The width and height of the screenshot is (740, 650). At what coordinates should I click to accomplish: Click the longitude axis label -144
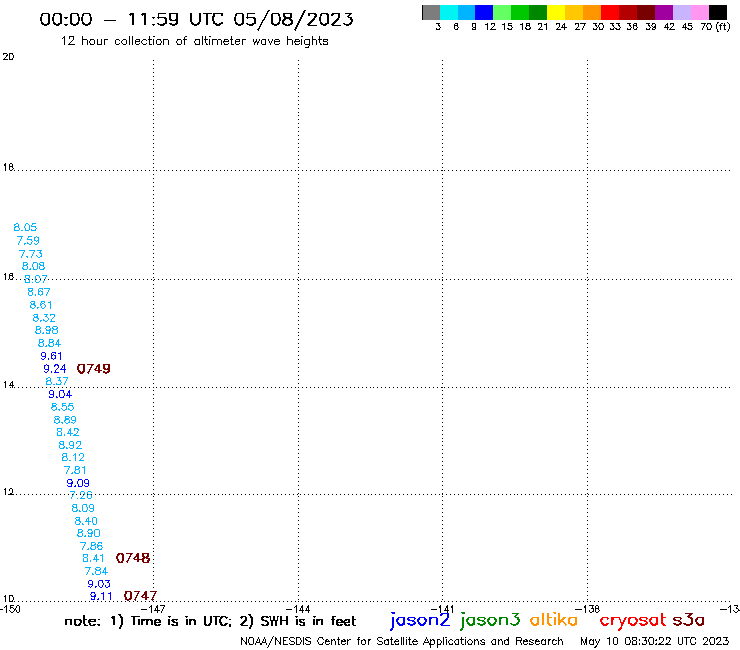(298, 609)
